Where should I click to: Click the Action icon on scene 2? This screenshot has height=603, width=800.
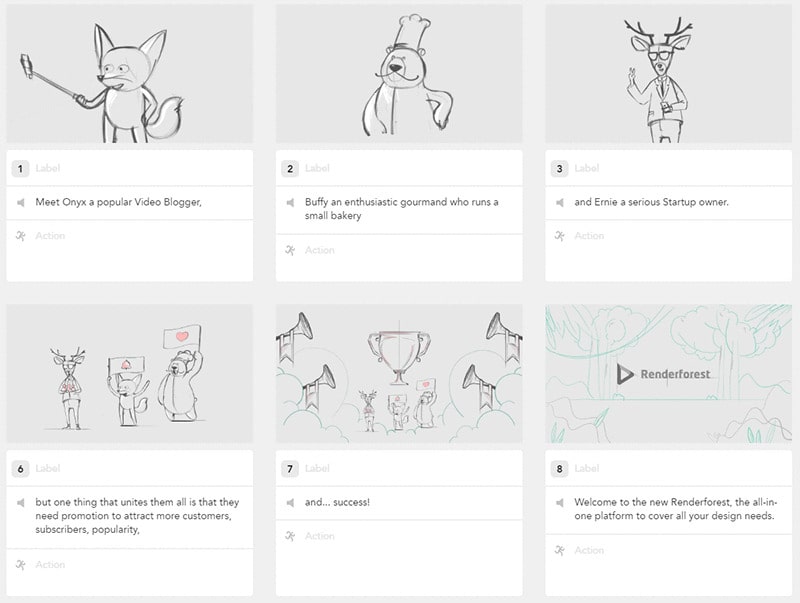[288, 250]
